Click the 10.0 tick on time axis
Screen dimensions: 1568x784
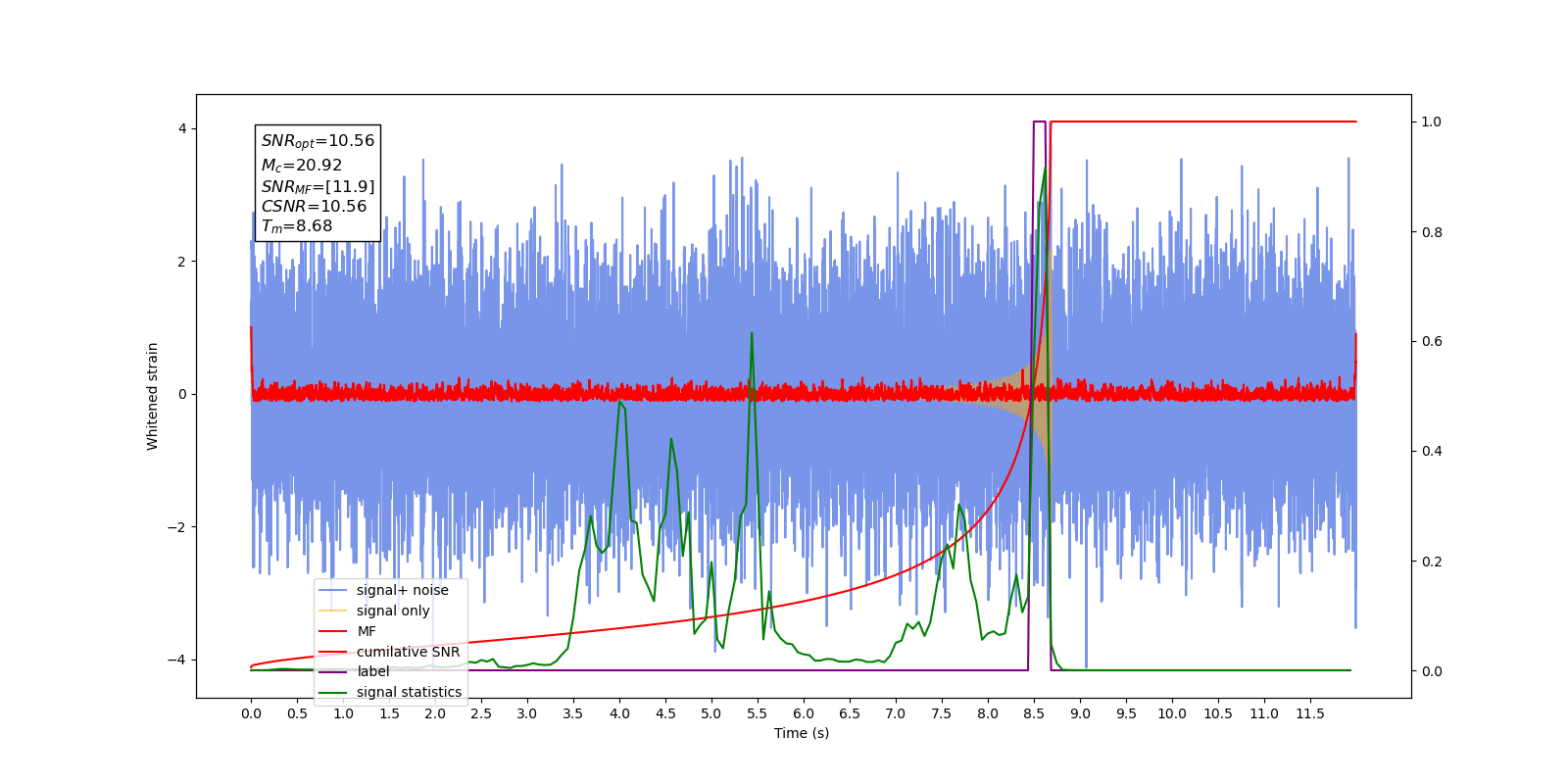[x=1172, y=713]
